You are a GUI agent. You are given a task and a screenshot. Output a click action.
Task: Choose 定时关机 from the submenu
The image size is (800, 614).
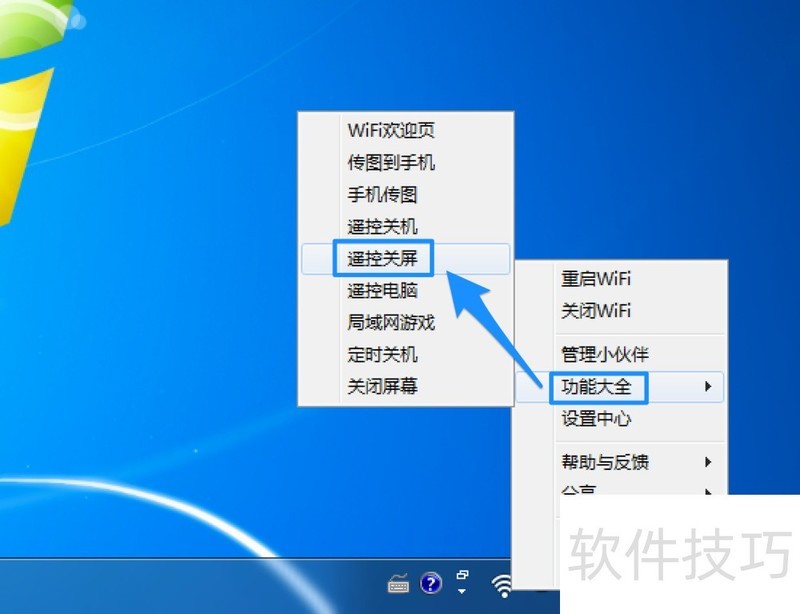(406, 354)
